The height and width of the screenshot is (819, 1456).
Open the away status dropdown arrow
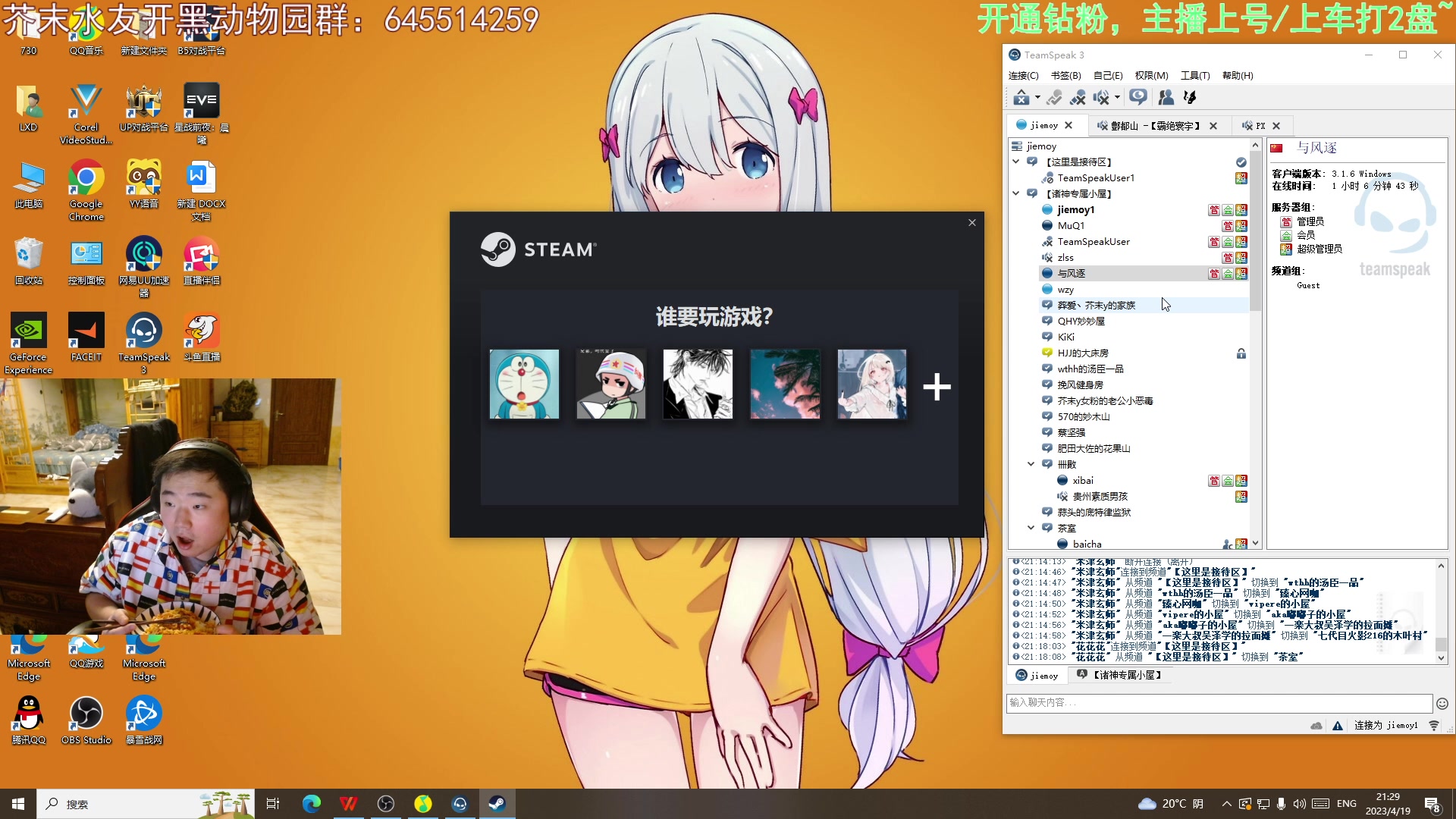click(x=1037, y=98)
